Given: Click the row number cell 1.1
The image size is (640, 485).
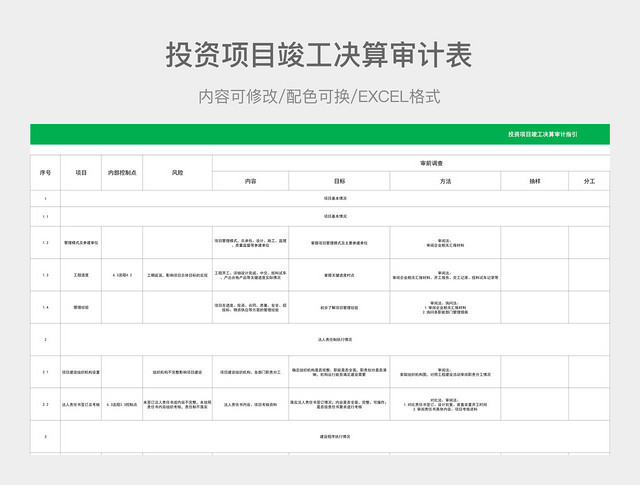Looking at the screenshot, I should [45, 216].
